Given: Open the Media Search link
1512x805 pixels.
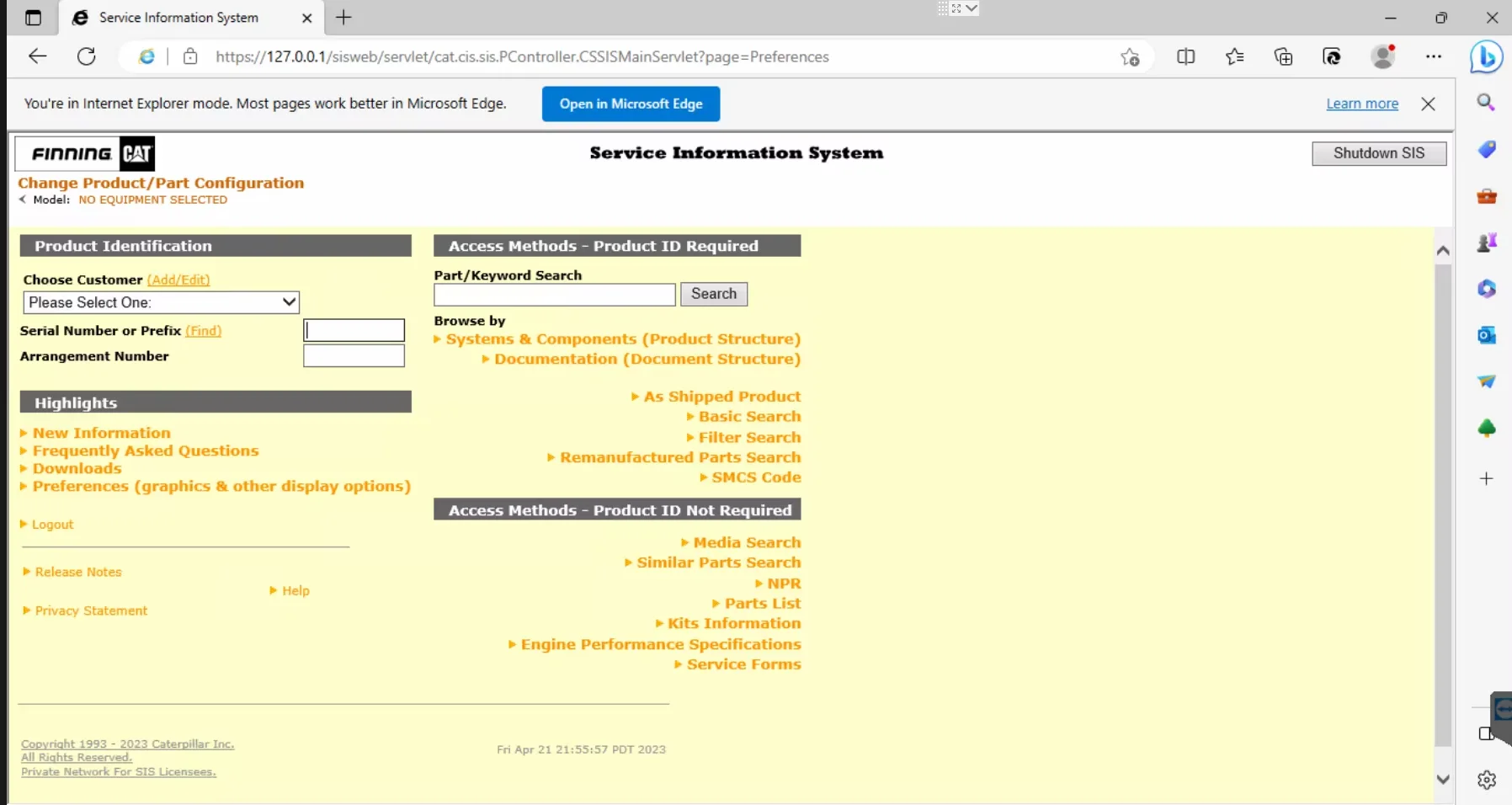Looking at the screenshot, I should point(746,543).
